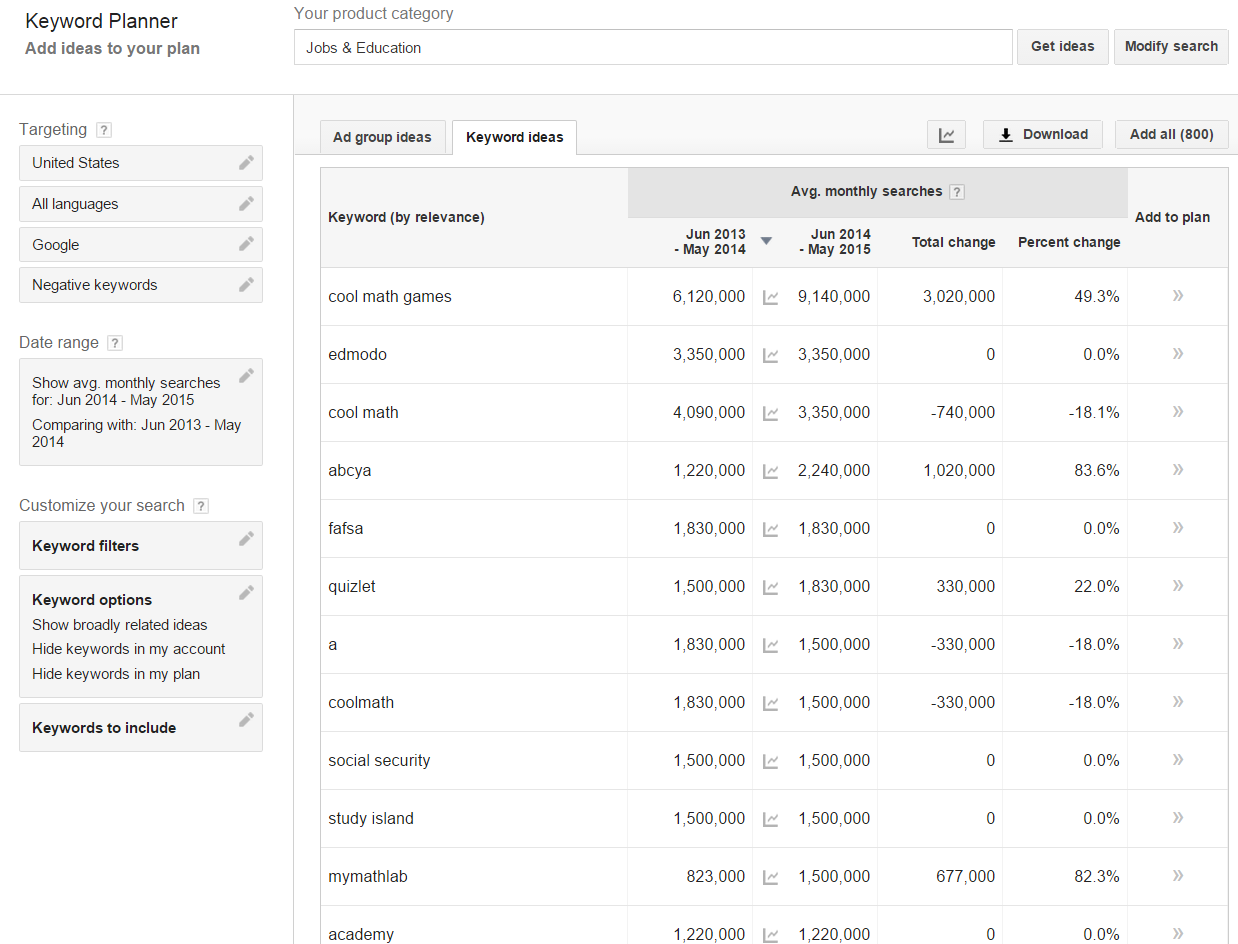Show trend chart for mymathlab
Image resolution: width=1238 pixels, height=944 pixels.
point(770,877)
